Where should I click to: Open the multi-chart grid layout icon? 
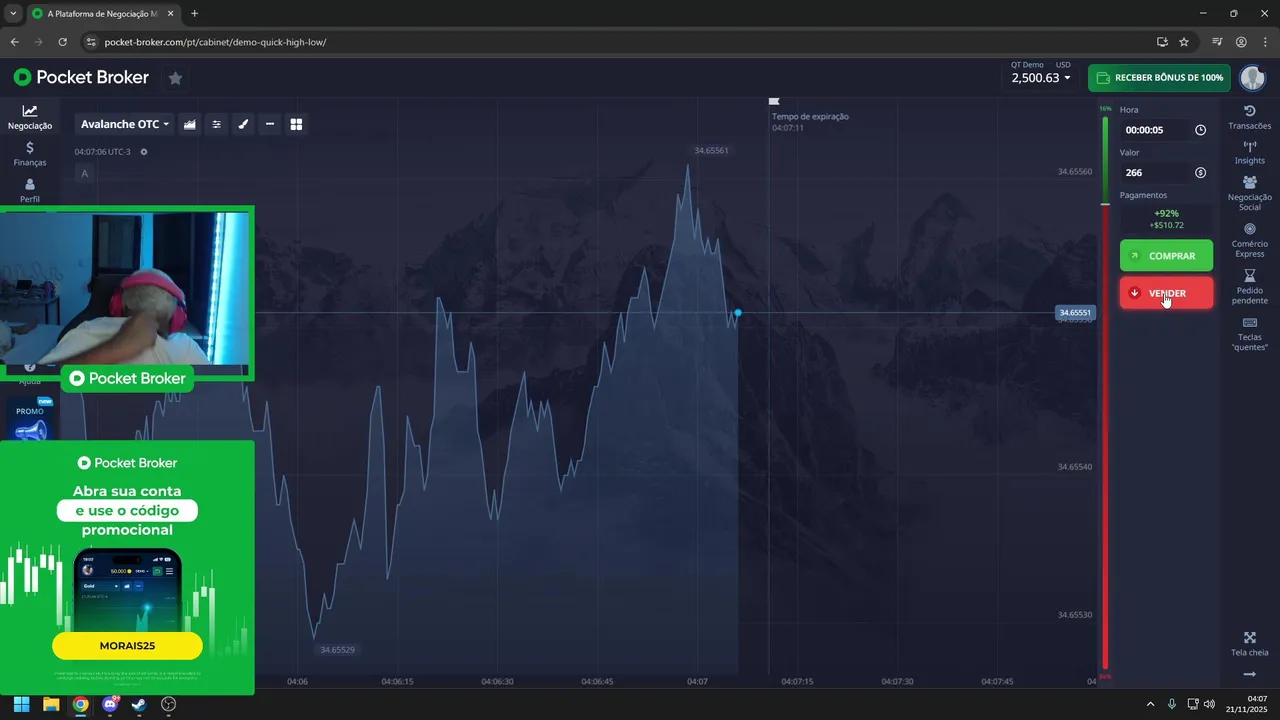[296, 124]
